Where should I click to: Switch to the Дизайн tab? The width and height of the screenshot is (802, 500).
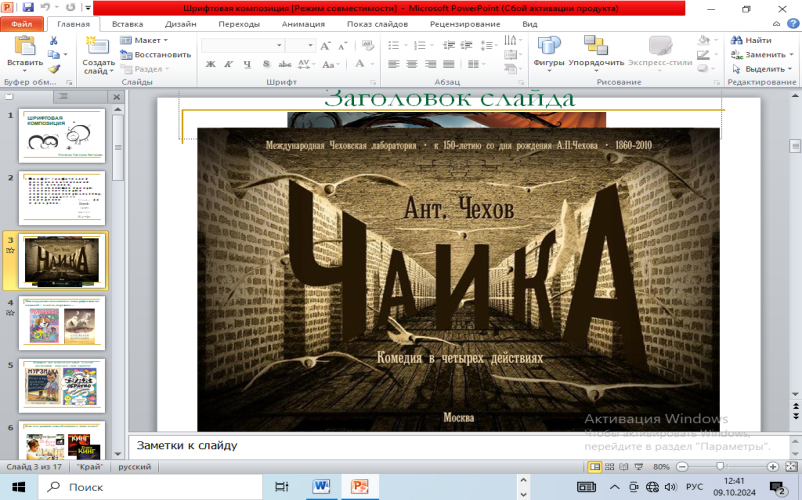point(181,24)
